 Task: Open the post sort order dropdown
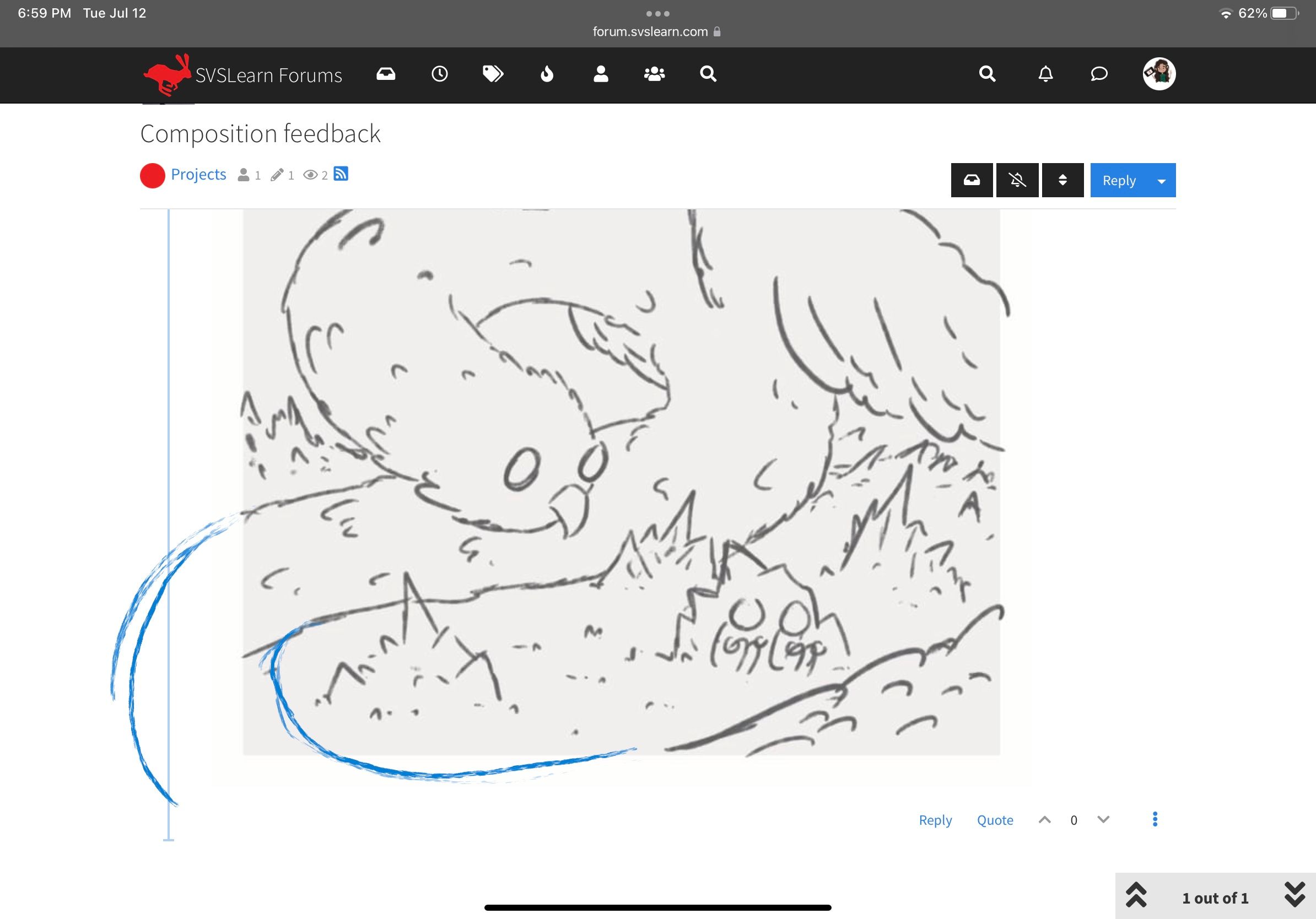click(x=1062, y=181)
